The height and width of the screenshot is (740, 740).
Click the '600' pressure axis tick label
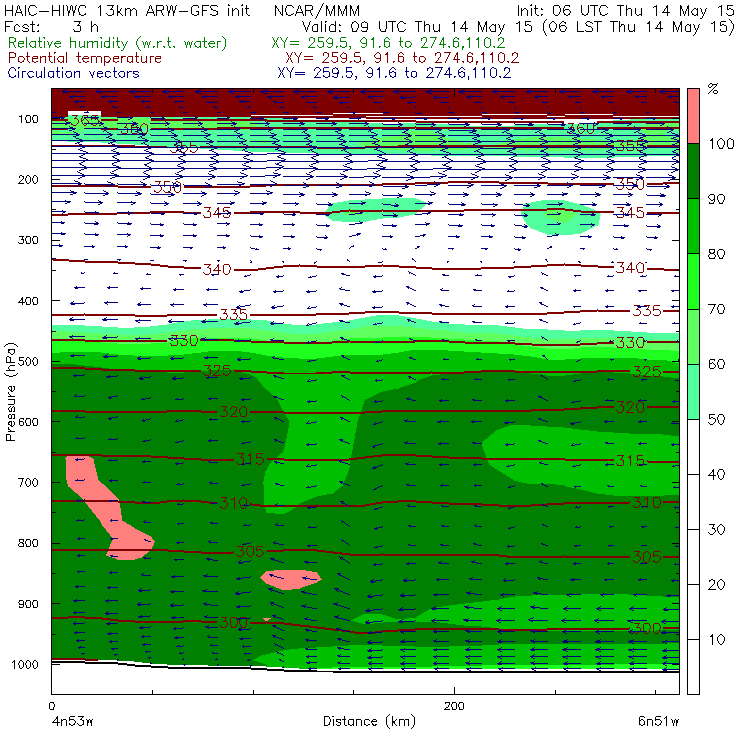(x=28, y=422)
